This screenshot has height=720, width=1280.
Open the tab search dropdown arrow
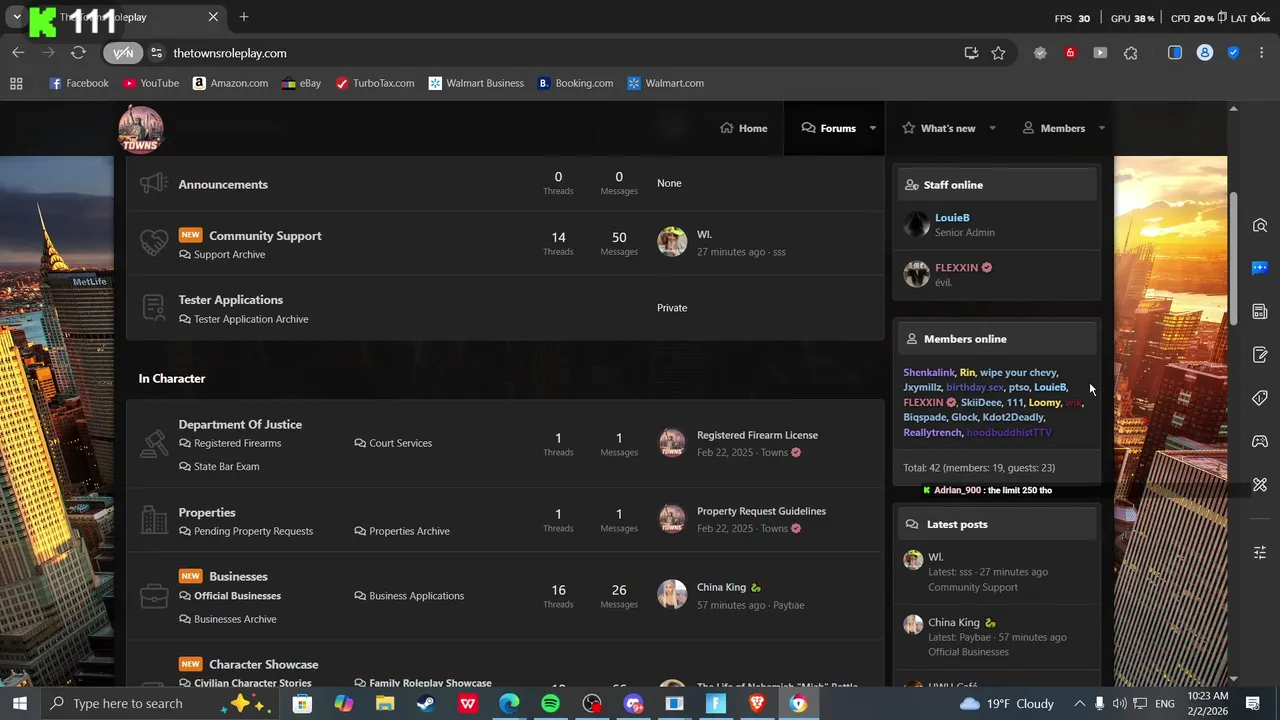point(17,17)
